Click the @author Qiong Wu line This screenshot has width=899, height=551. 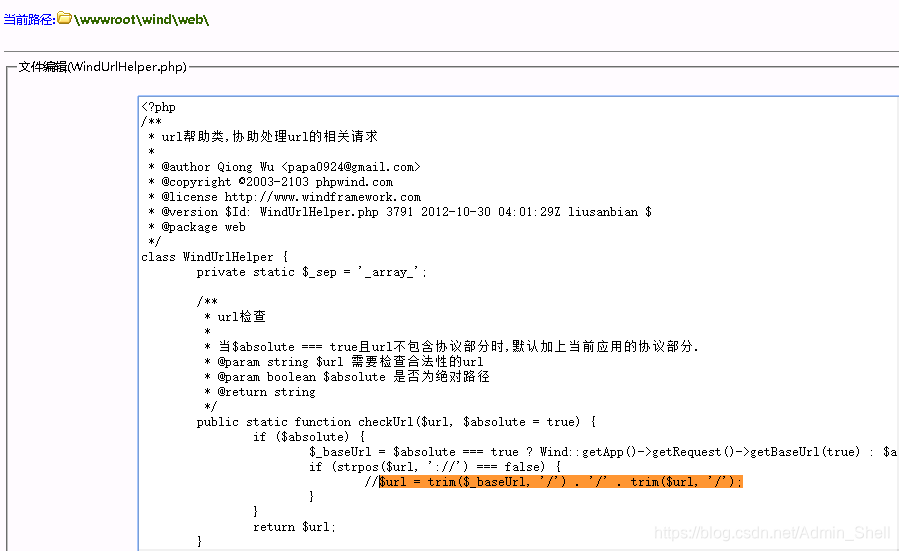(x=284, y=167)
